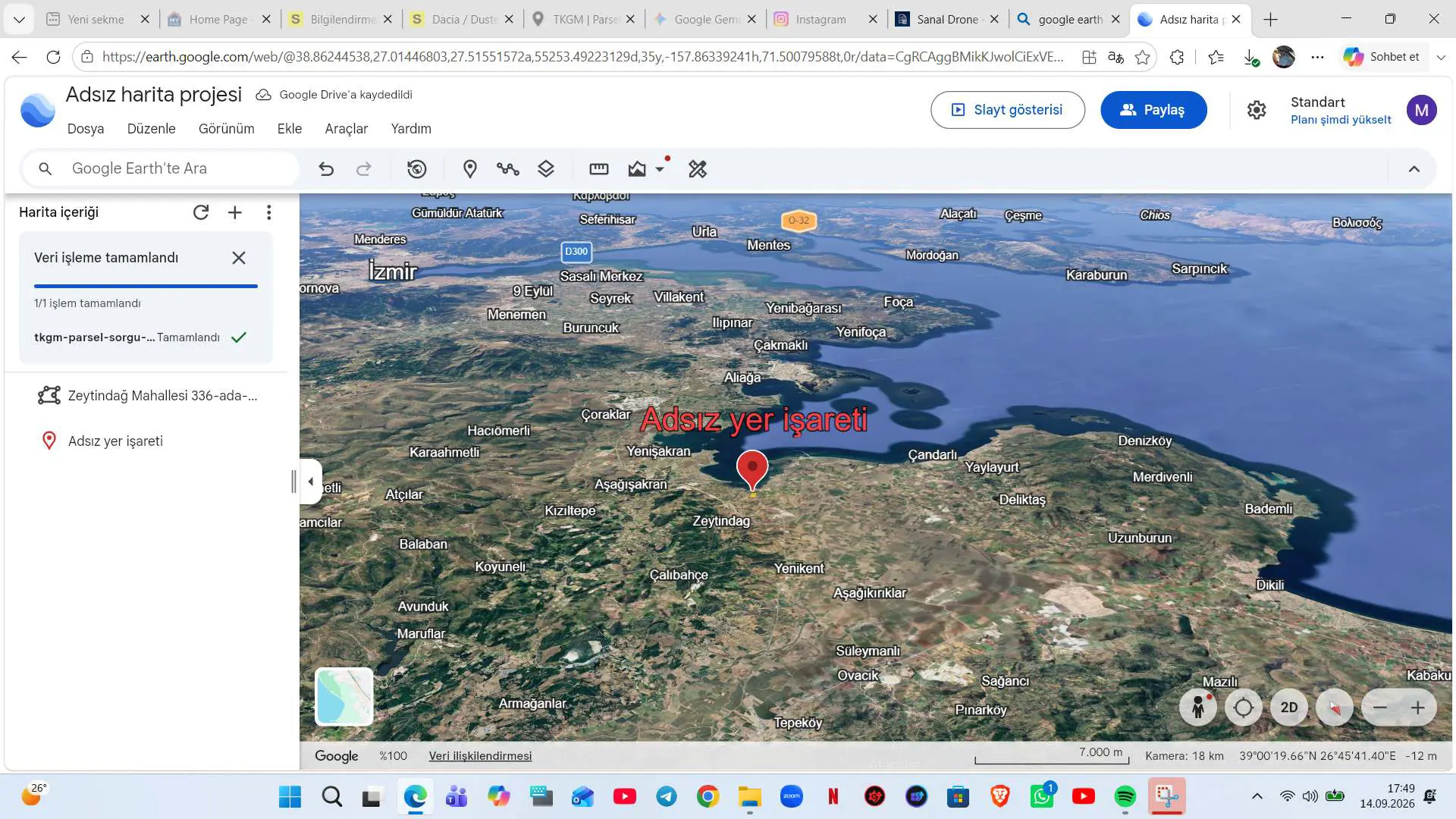Reload the page in browser

(x=53, y=57)
